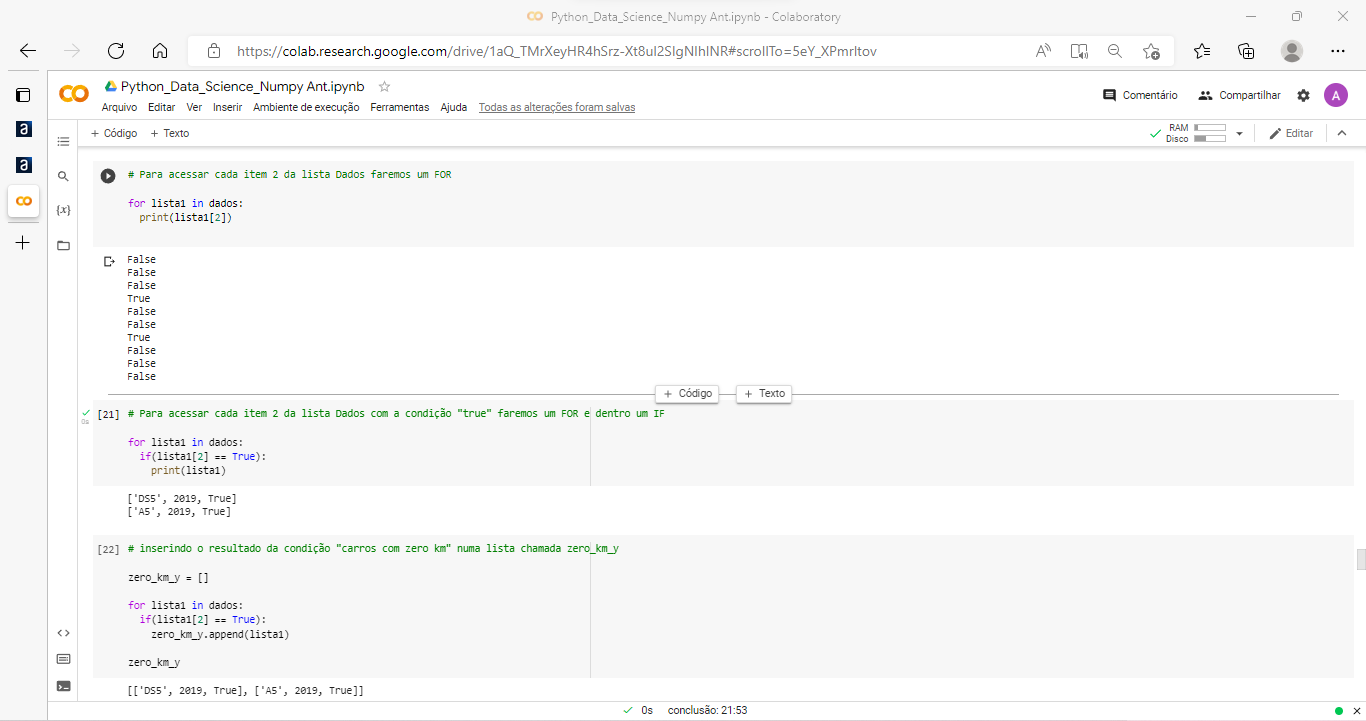Screen dimensions: 1366x721
Task: View site information lock icon
Action: pos(213,51)
